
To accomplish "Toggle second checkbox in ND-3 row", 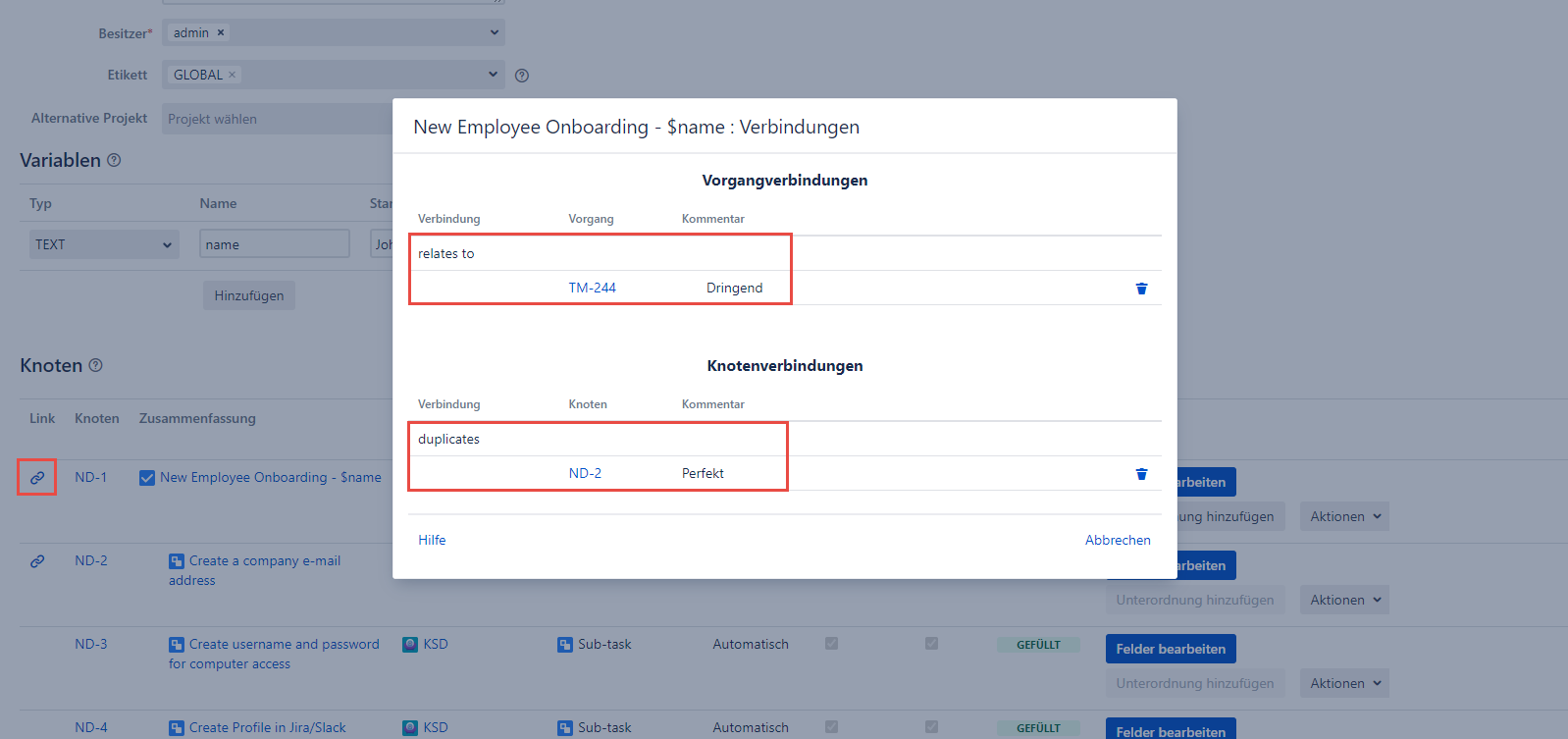I will point(931,644).
